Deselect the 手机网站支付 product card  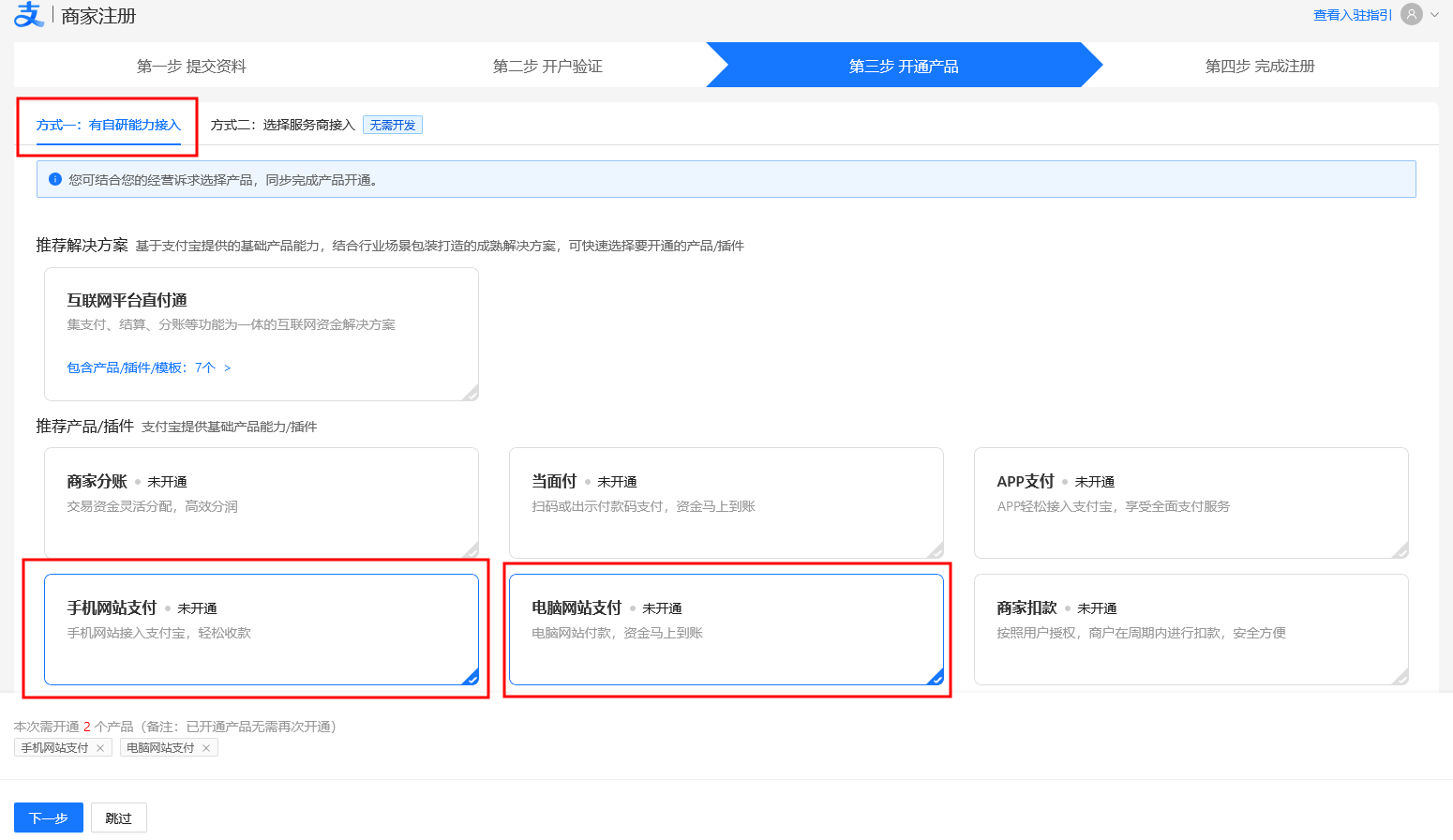pyautogui.click(x=261, y=629)
